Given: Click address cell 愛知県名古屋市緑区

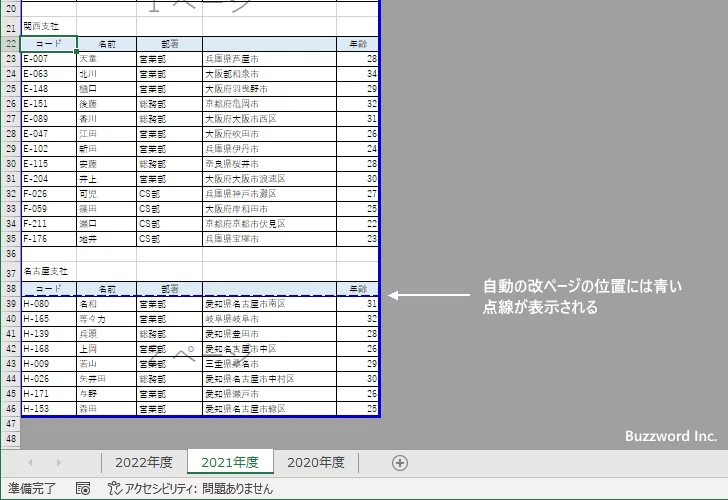Looking at the screenshot, I should point(269,409).
